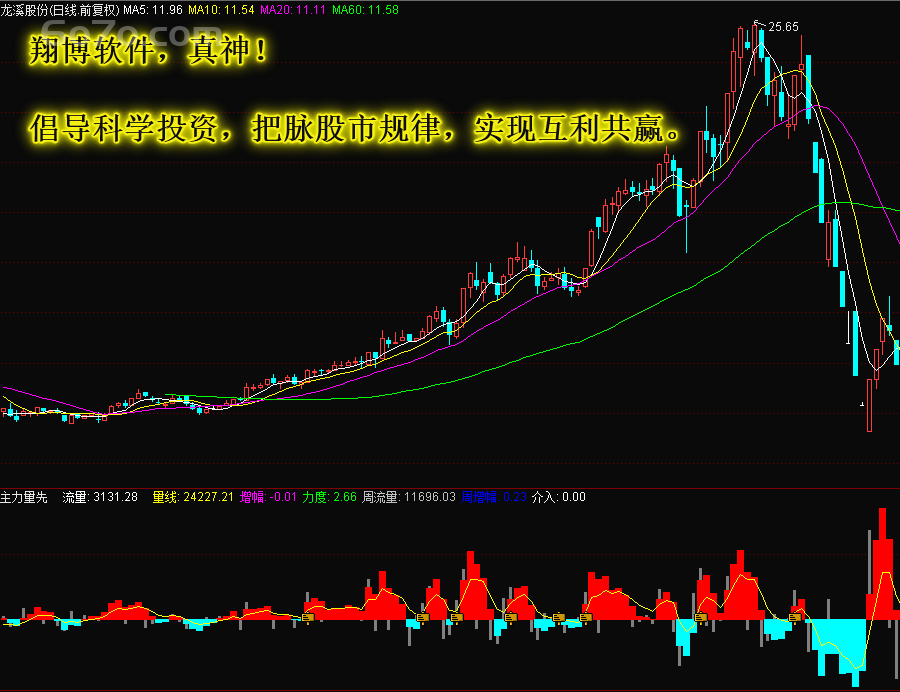Image resolution: width=900 pixels, height=692 pixels.
Task: Click the leftmost orange signal marker icon
Action: coord(308,617)
